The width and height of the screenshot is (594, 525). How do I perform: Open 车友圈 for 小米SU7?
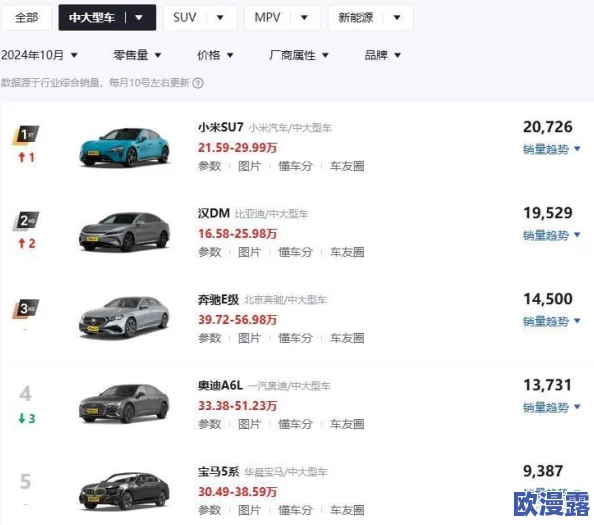tap(347, 166)
